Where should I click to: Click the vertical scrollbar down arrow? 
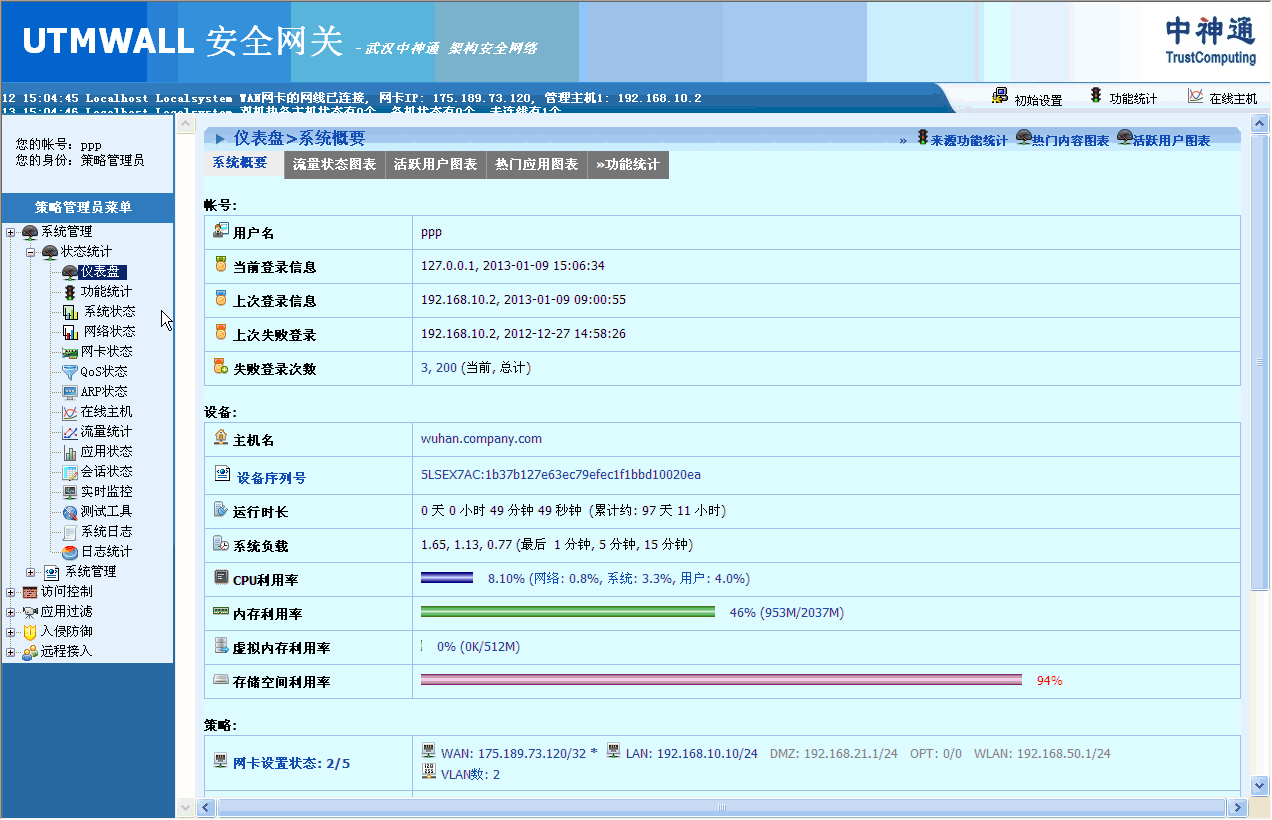pos(1259,785)
